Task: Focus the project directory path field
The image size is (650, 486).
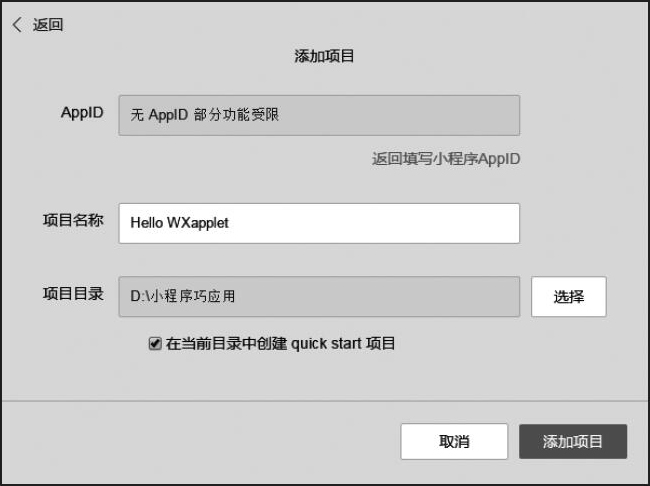Action: pos(319,297)
